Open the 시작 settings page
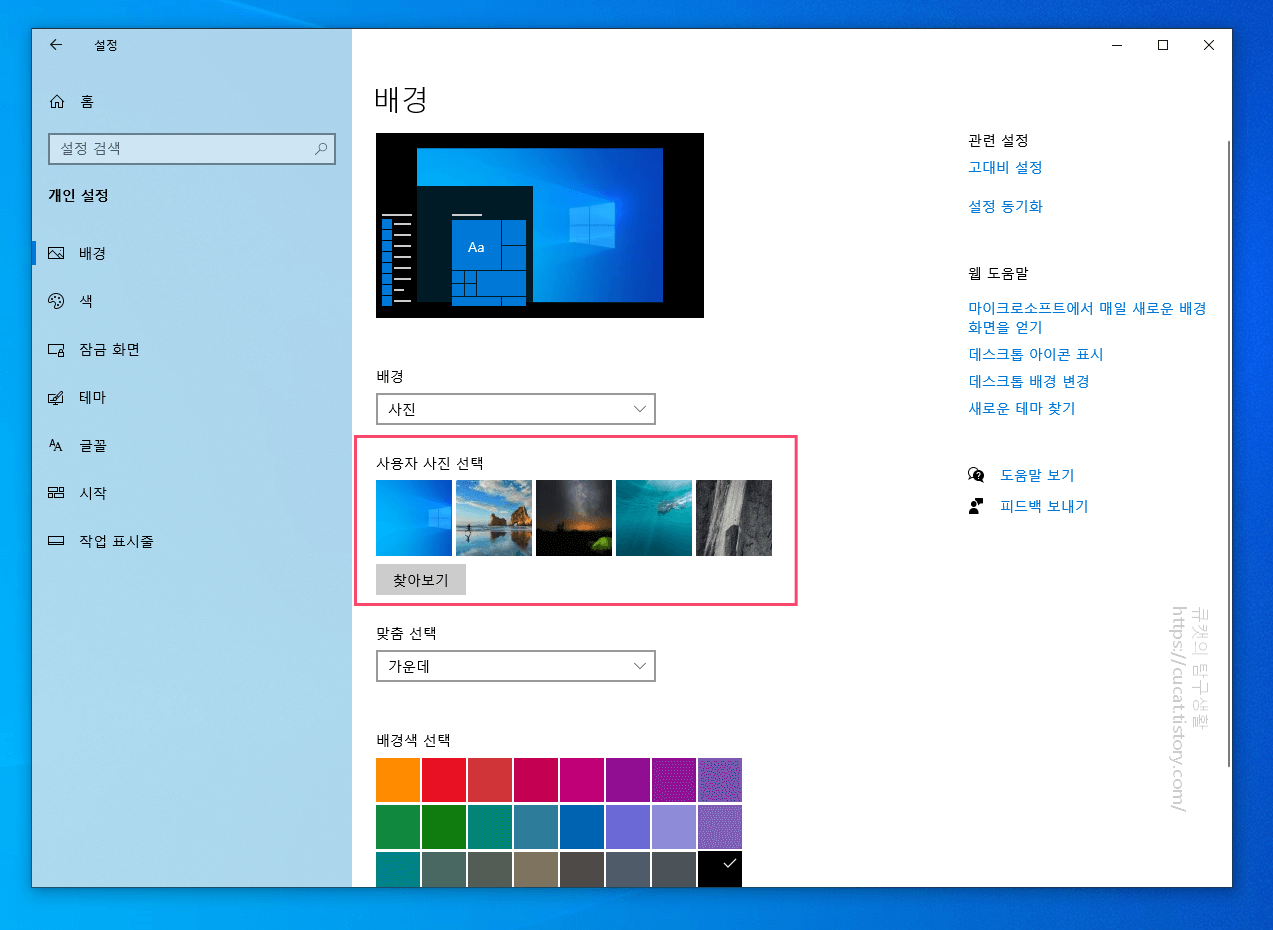Image resolution: width=1273 pixels, height=930 pixels. 93,493
